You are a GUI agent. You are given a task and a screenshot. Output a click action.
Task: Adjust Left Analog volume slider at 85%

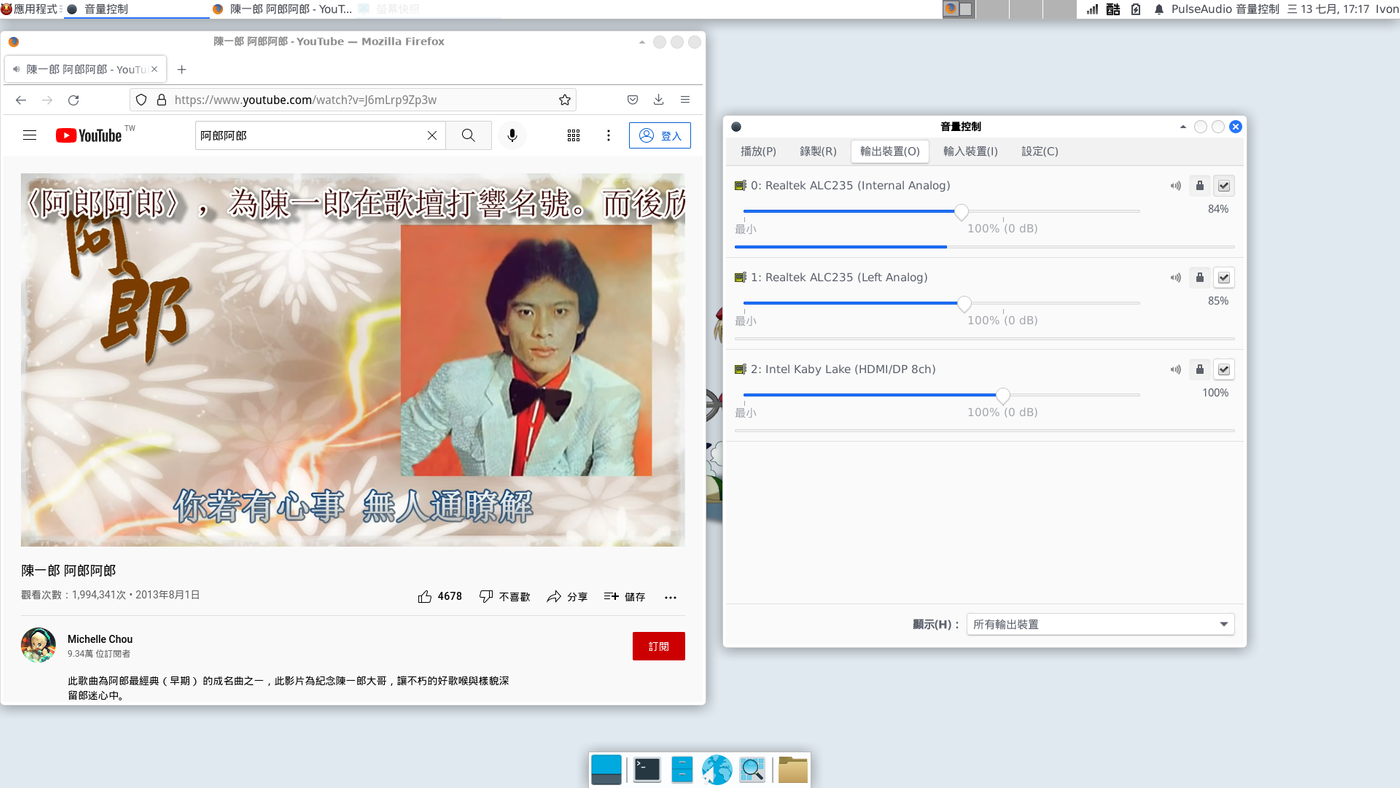(x=964, y=304)
